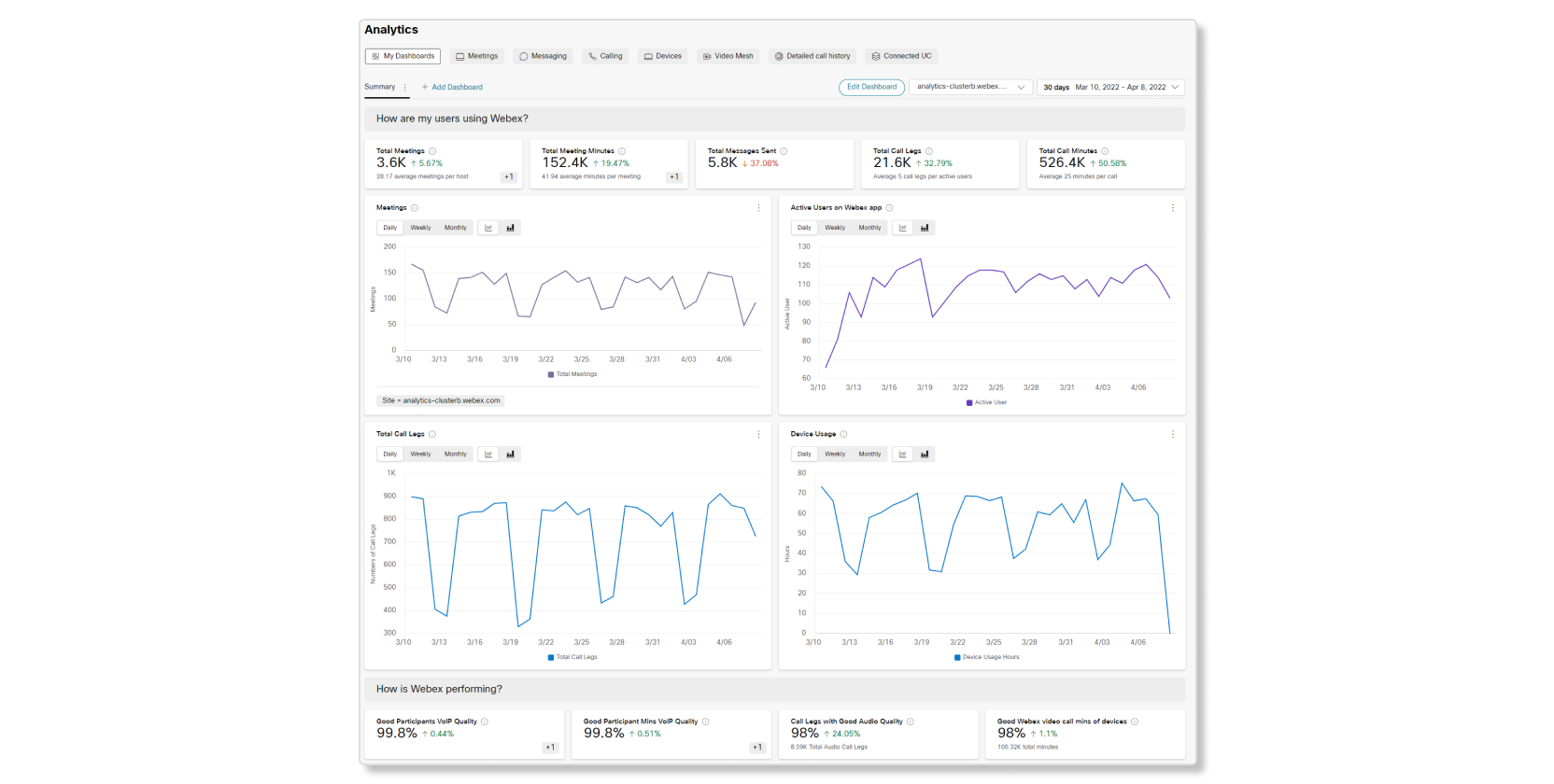This screenshot has width=1554, height=784.
Task: Switch Total Call Legs chart to bar view
Action: [x=510, y=455]
